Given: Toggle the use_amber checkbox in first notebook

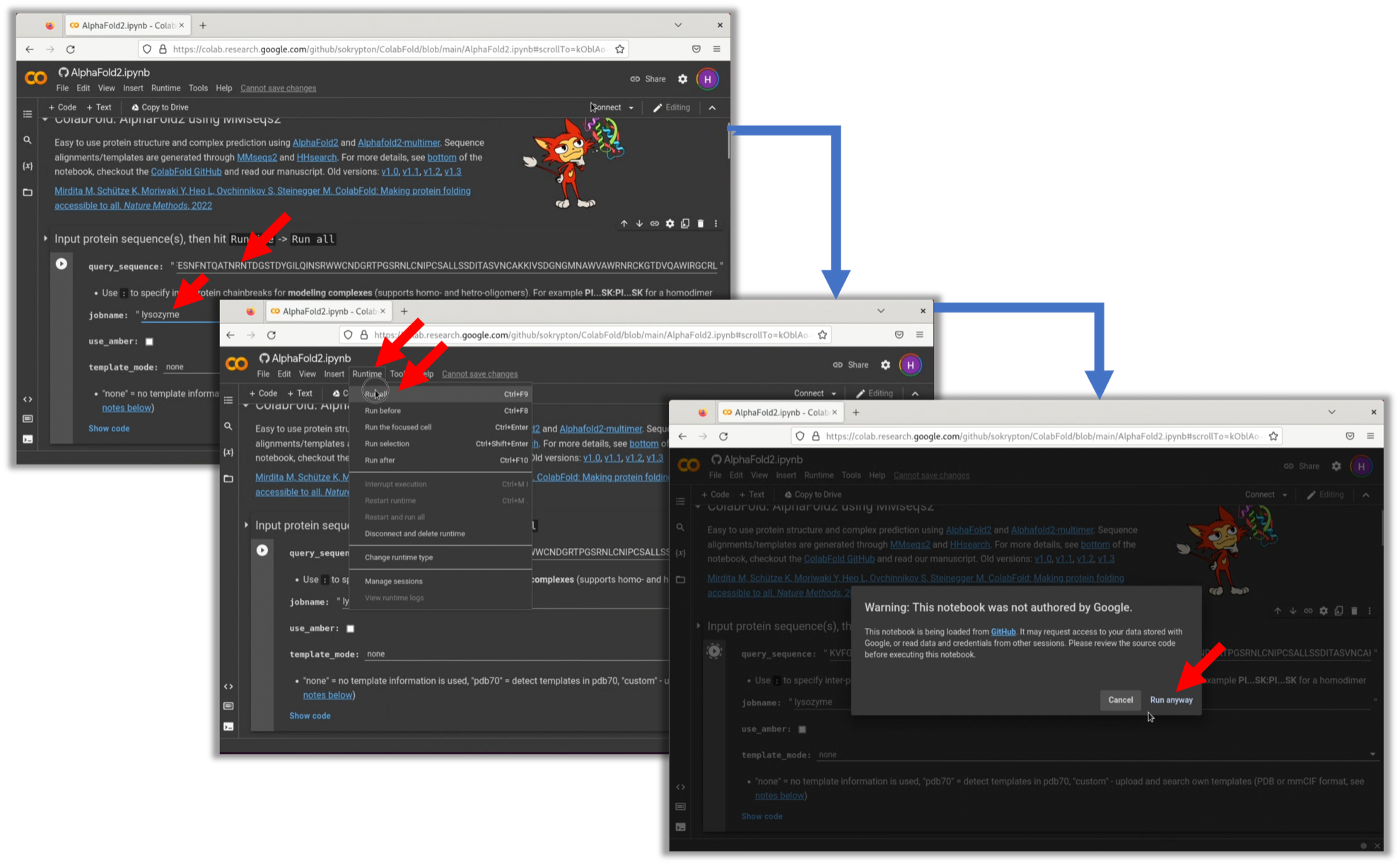Looking at the screenshot, I should coord(149,342).
